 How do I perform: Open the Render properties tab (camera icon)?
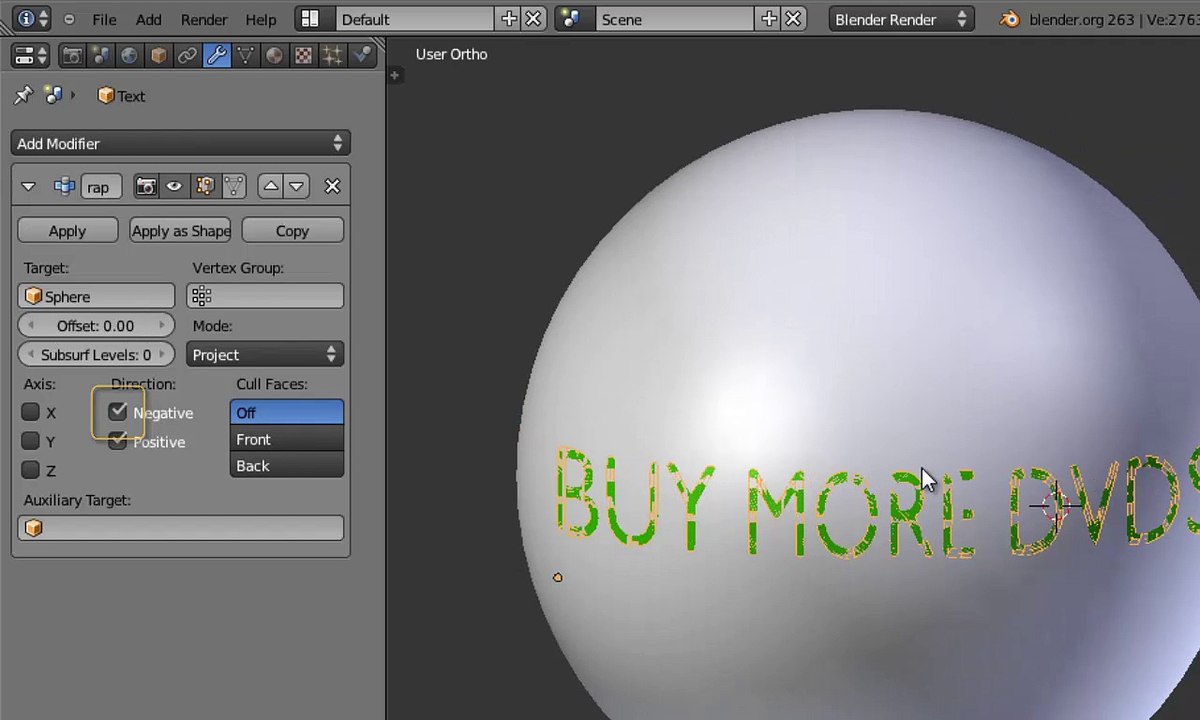click(x=72, y=56)
